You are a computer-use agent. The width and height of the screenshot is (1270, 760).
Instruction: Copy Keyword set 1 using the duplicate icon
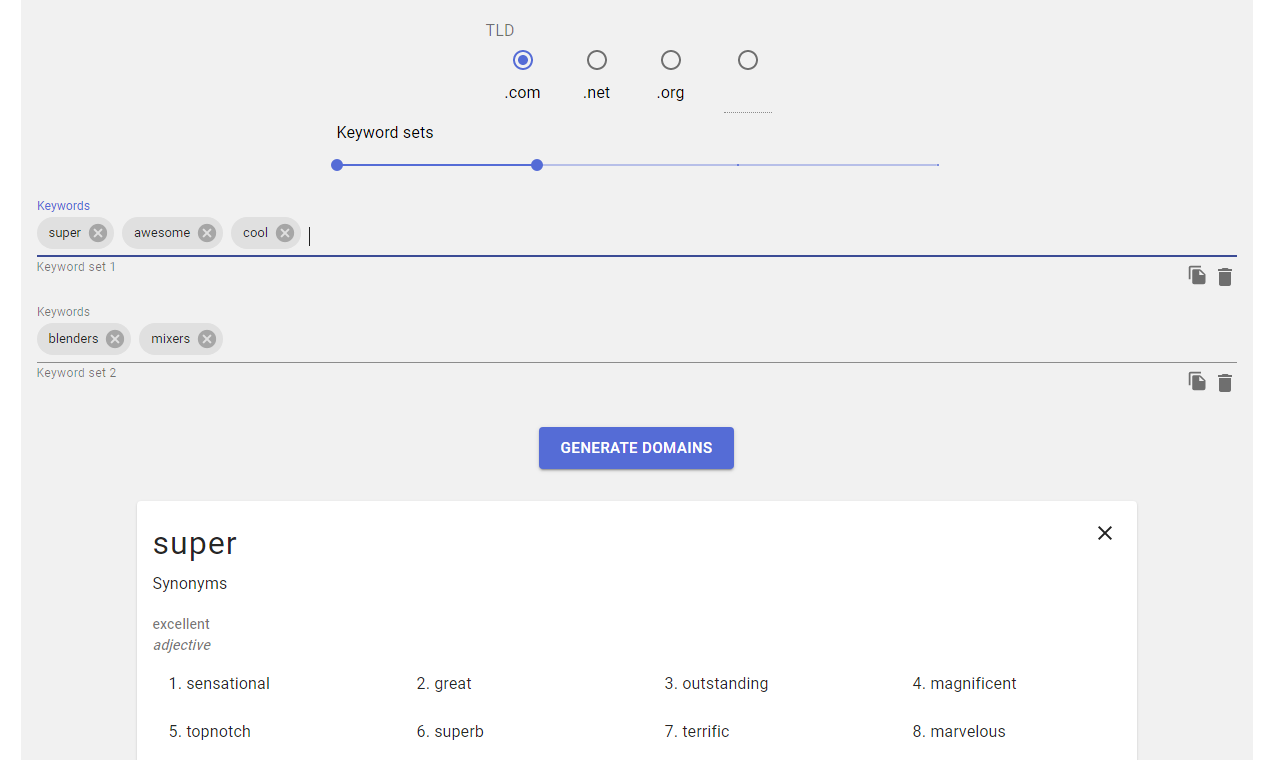tap(1197, 275)
